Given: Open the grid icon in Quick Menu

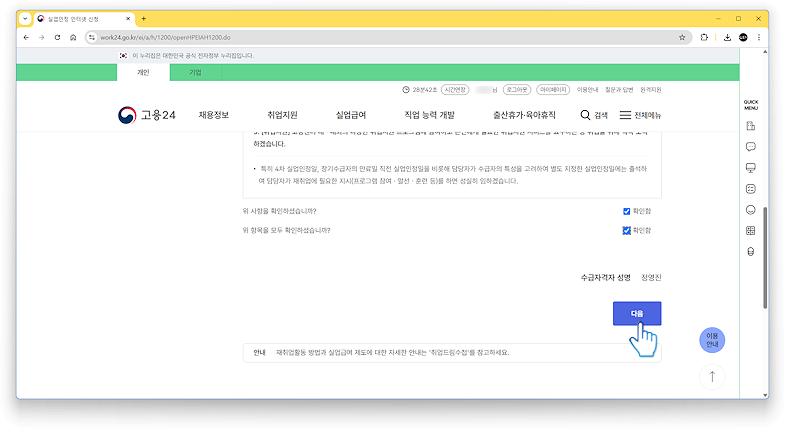Looking at the screenshot, I should pos(750,231).
